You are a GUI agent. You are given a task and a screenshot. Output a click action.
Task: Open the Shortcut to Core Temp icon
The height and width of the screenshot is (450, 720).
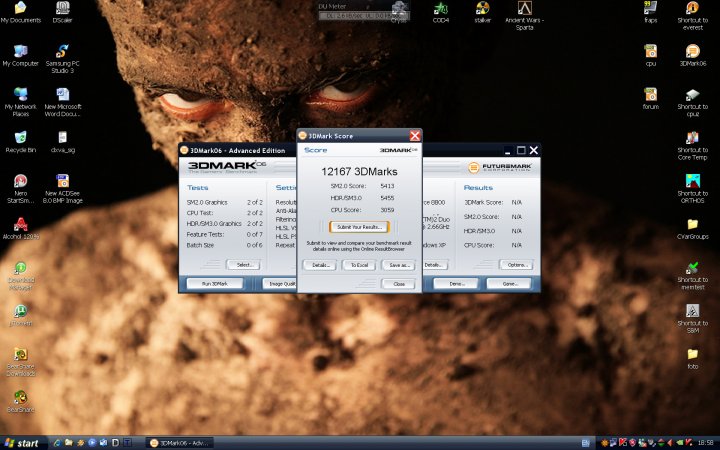[692, 146]
